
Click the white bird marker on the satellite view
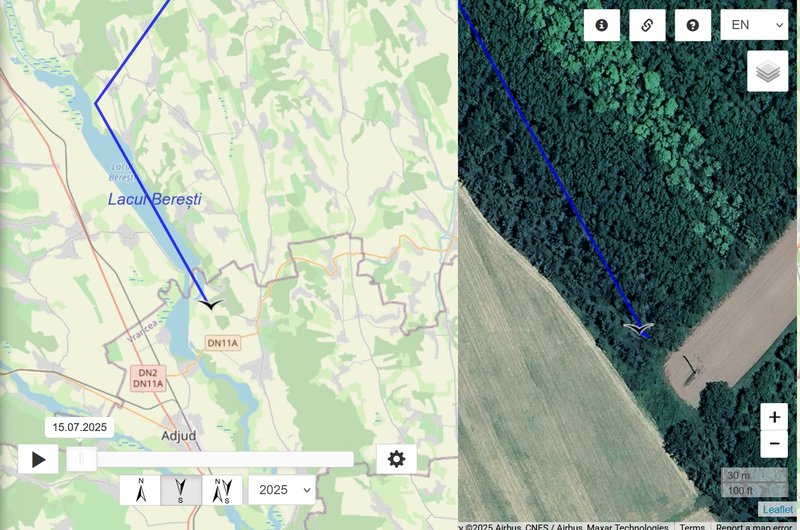tap(638, 329)
